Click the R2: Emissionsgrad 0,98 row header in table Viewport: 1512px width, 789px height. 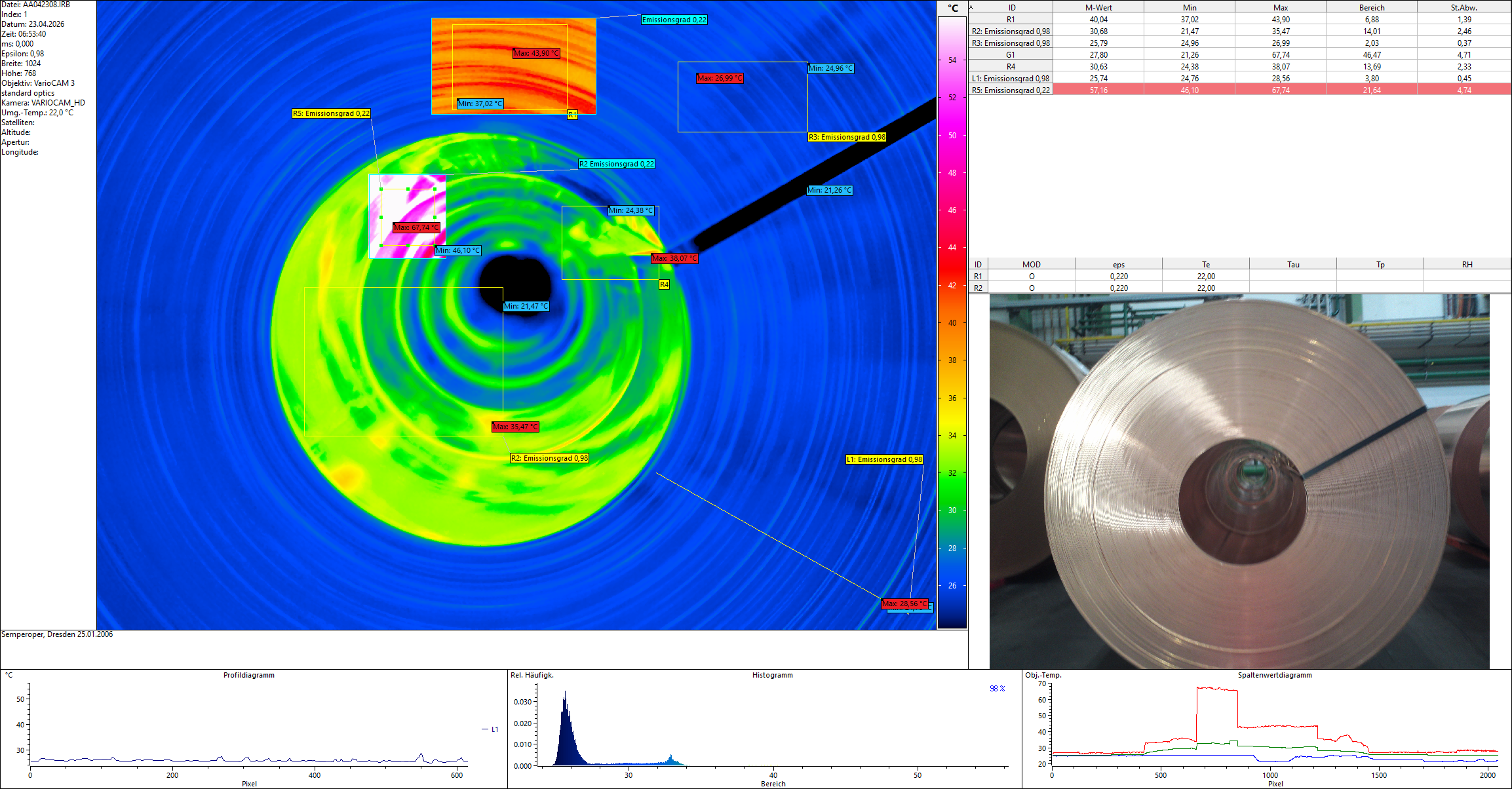tap(1011, 31)
